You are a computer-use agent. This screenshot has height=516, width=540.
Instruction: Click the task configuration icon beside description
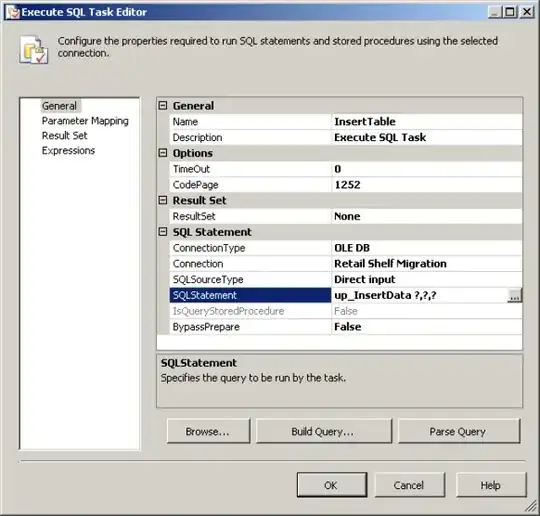coord(33,50)
